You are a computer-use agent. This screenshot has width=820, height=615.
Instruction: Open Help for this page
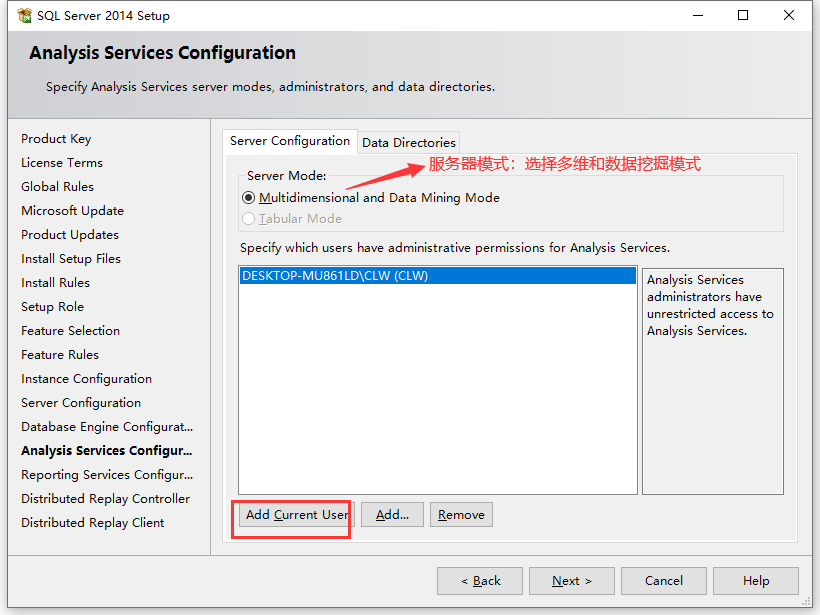click(x=756, y=581)
